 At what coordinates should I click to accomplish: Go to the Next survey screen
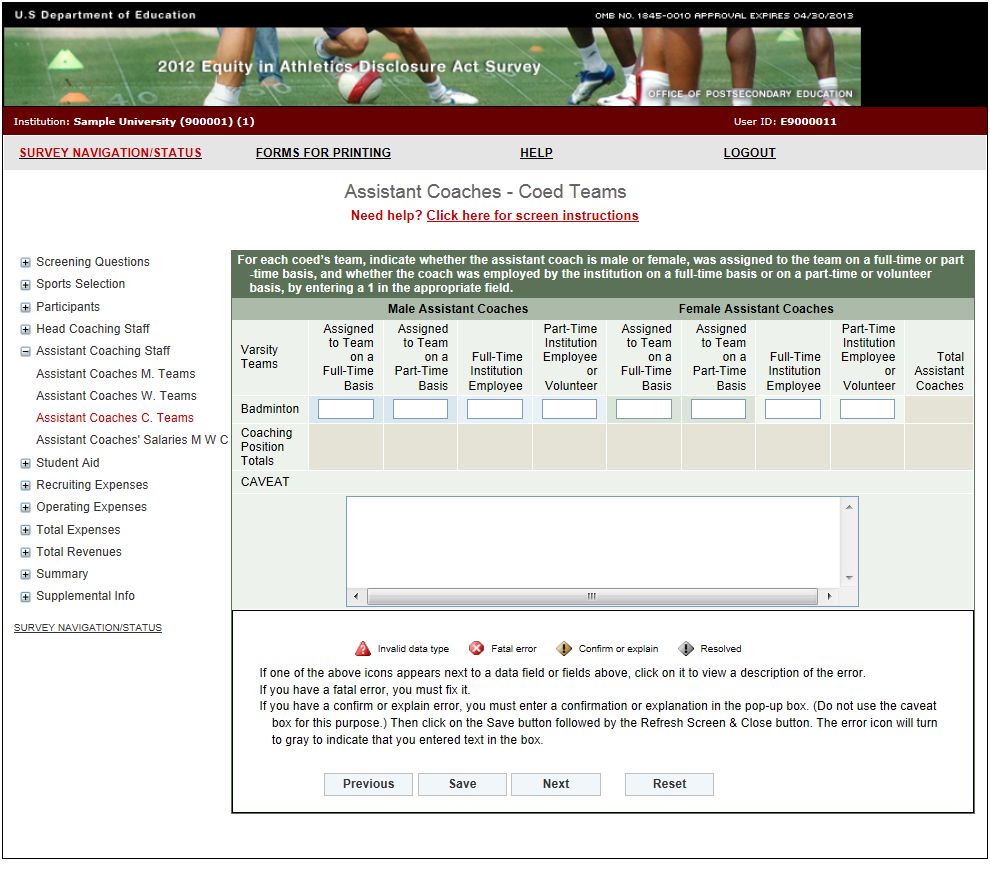(x=556, y=784)
